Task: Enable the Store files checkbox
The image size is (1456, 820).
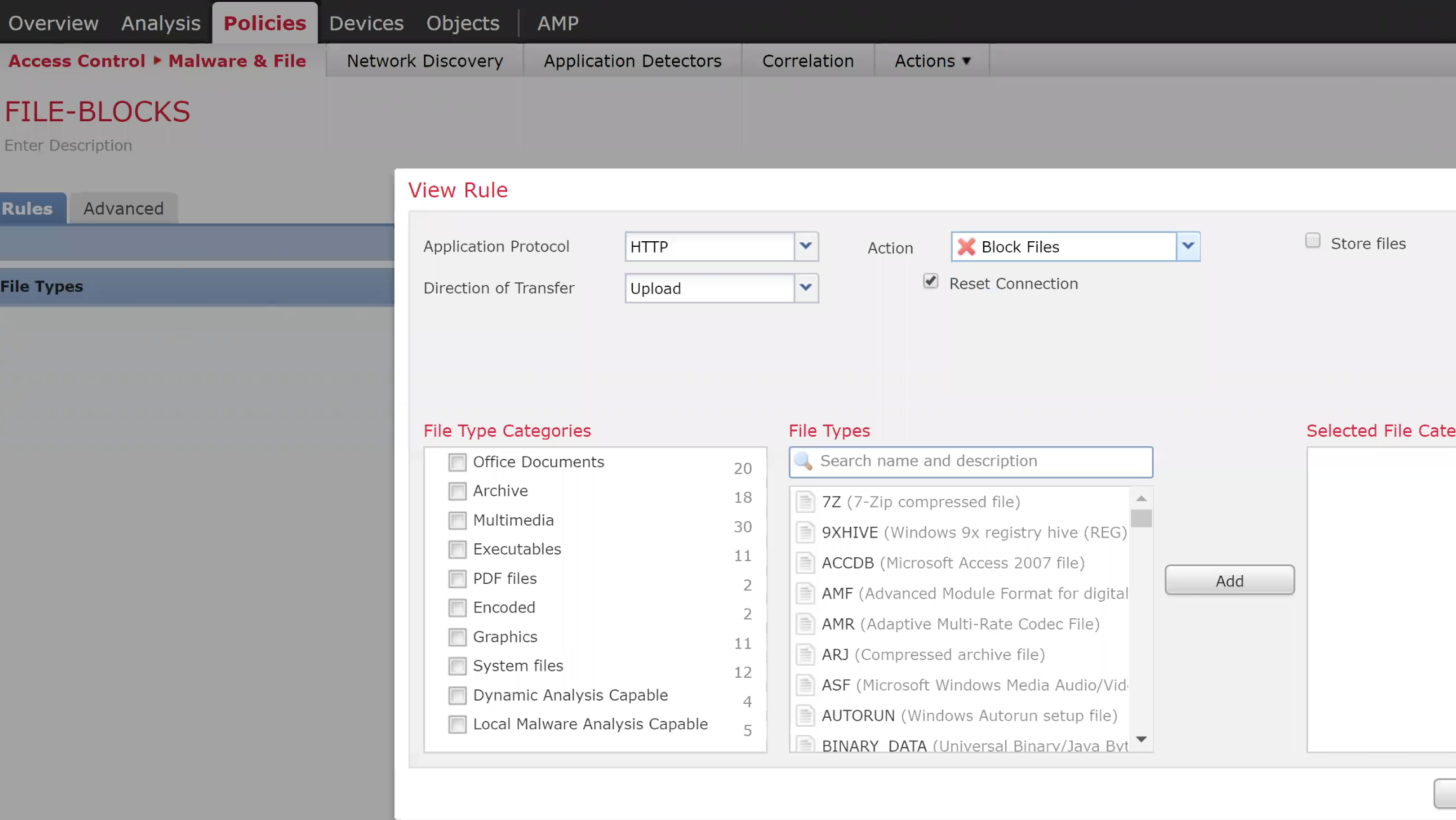Action: click(1313, 241)
